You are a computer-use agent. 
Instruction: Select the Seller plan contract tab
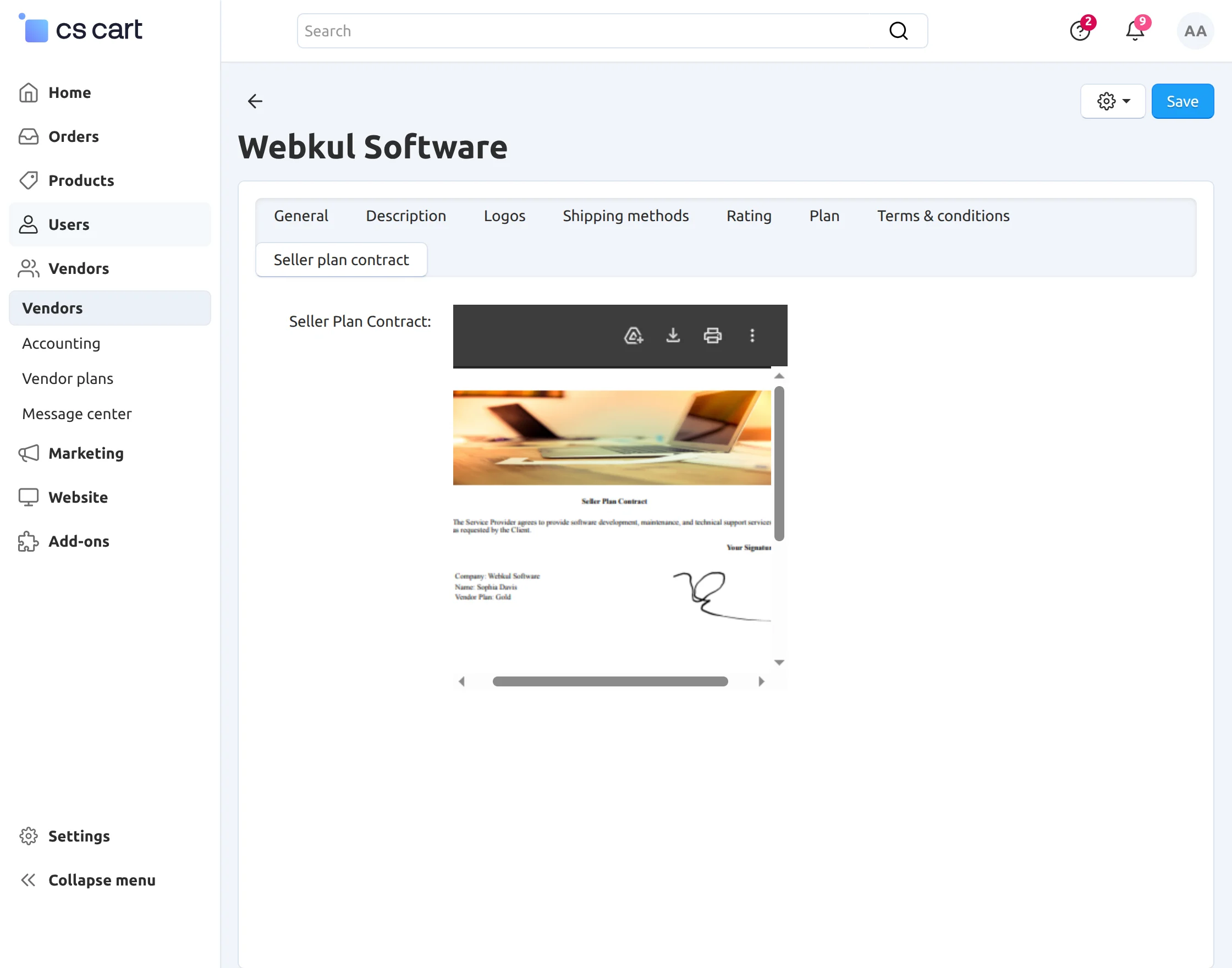tap(341, 260)
